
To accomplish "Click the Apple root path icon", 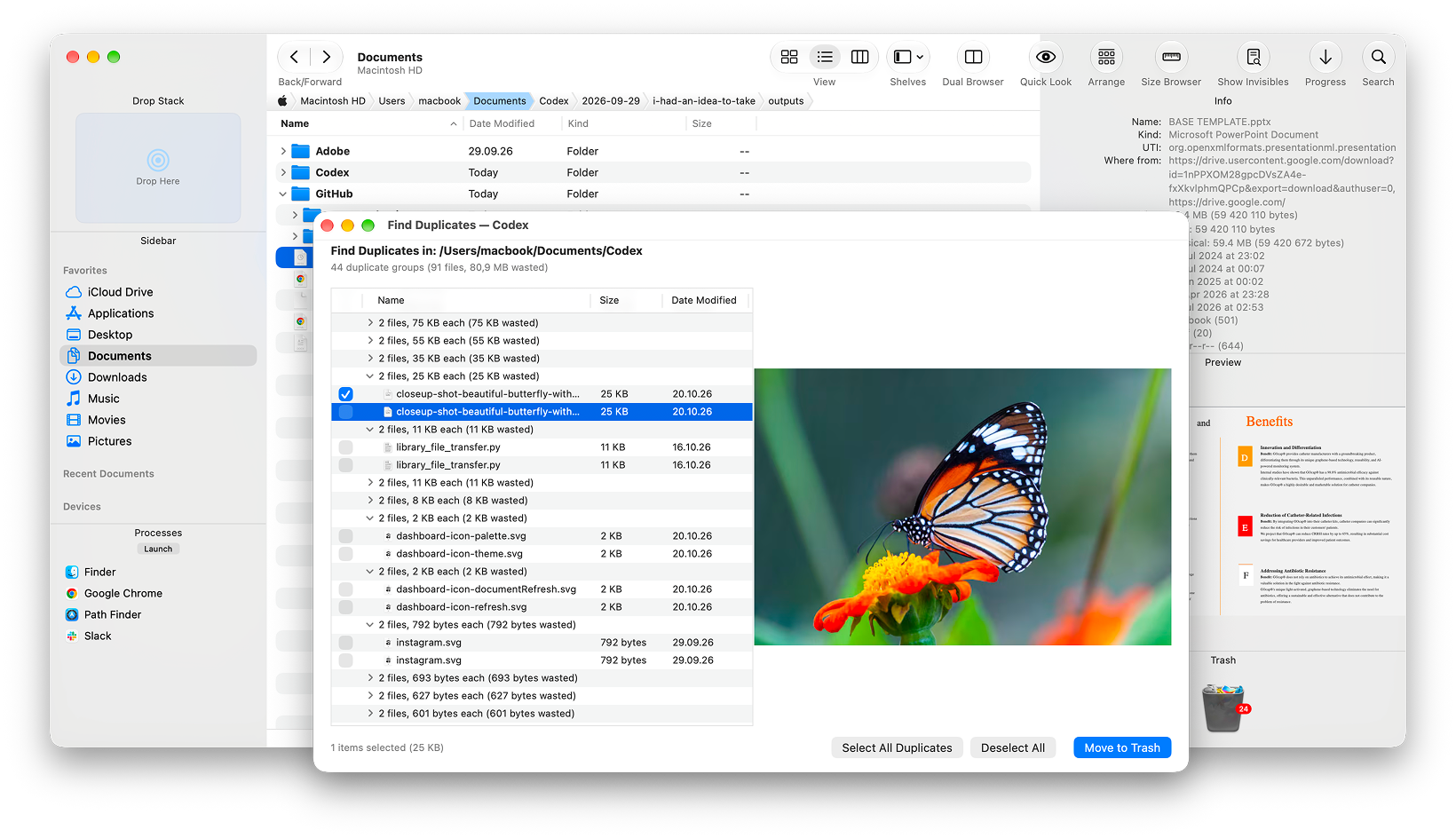I will [282, 101].
